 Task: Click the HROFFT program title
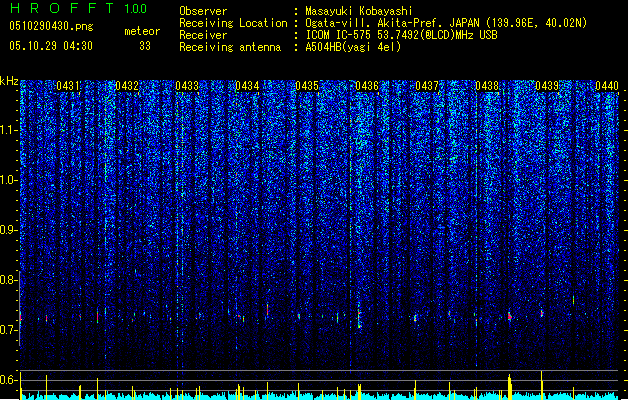[x=62, y=8]
